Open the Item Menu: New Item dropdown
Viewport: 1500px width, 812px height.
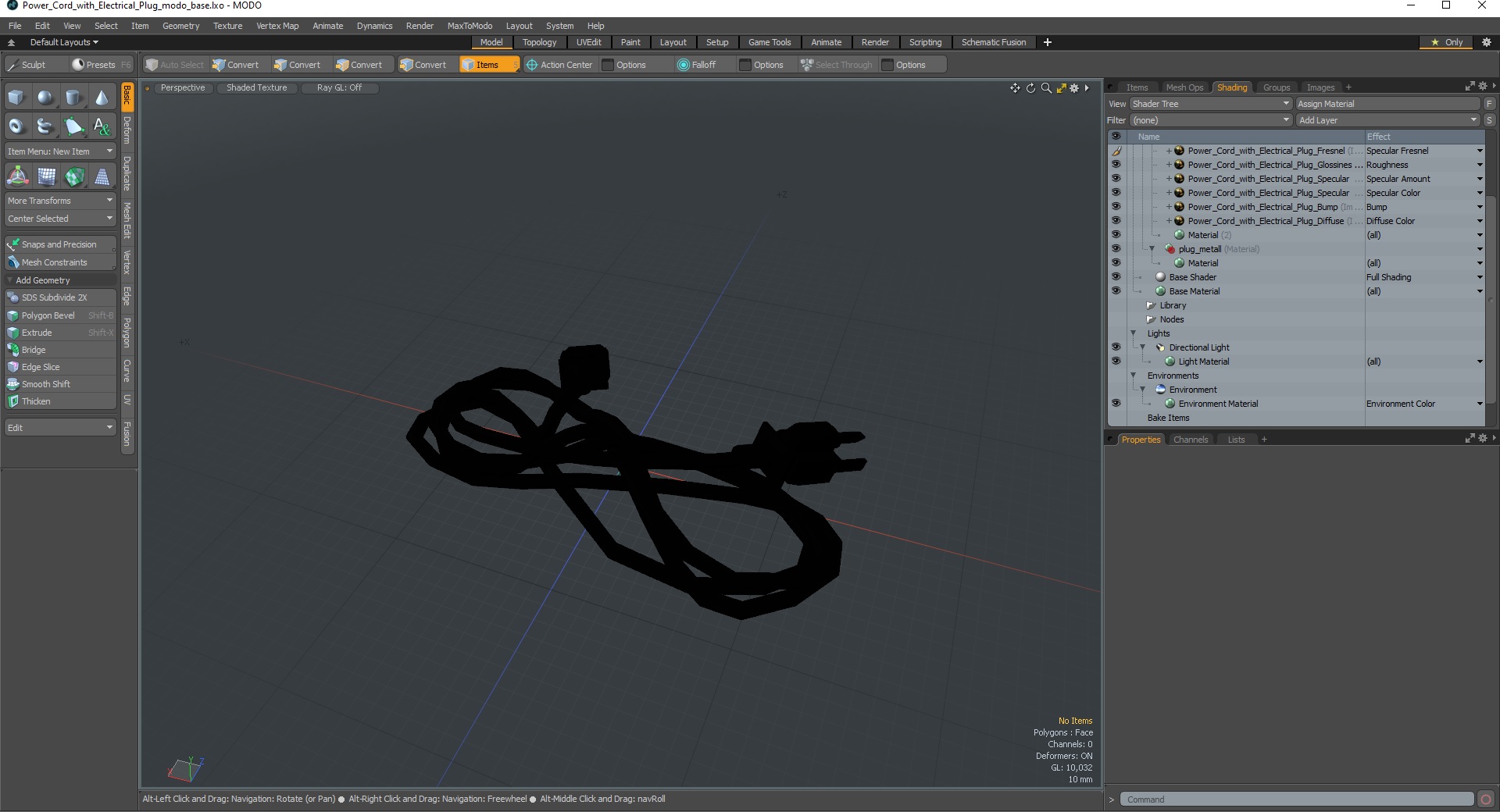pyautogui.click(x=61, y=151)
